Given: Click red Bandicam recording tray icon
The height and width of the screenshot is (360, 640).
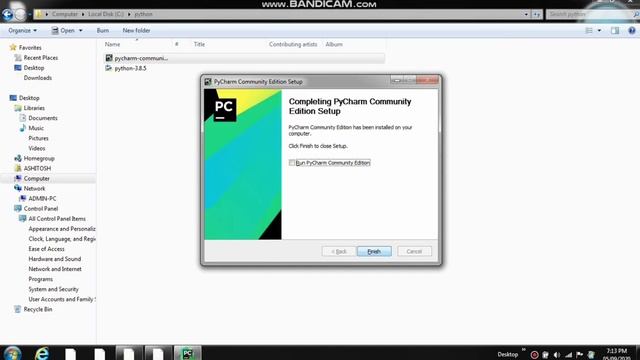Looking at the screenshot, I should [x=534, y=355].
